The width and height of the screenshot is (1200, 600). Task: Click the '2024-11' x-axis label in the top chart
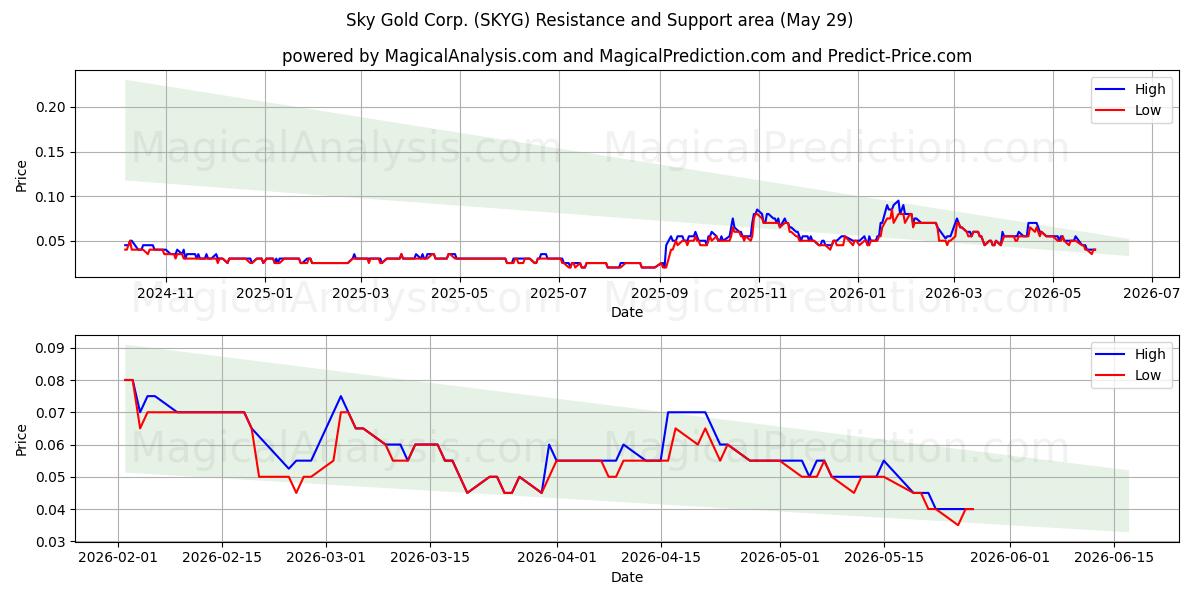pos(165,293)
